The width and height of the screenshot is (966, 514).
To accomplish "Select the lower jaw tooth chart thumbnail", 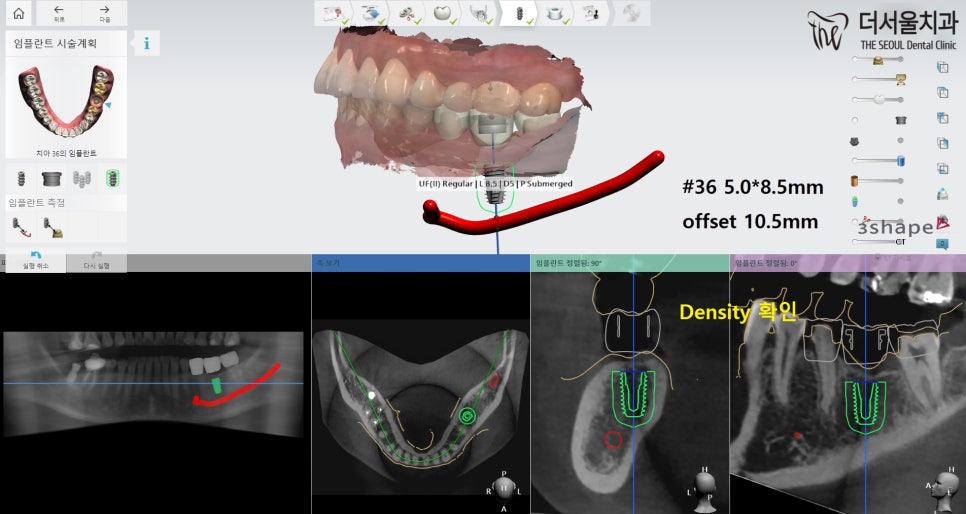I will (x=66, y=102).
